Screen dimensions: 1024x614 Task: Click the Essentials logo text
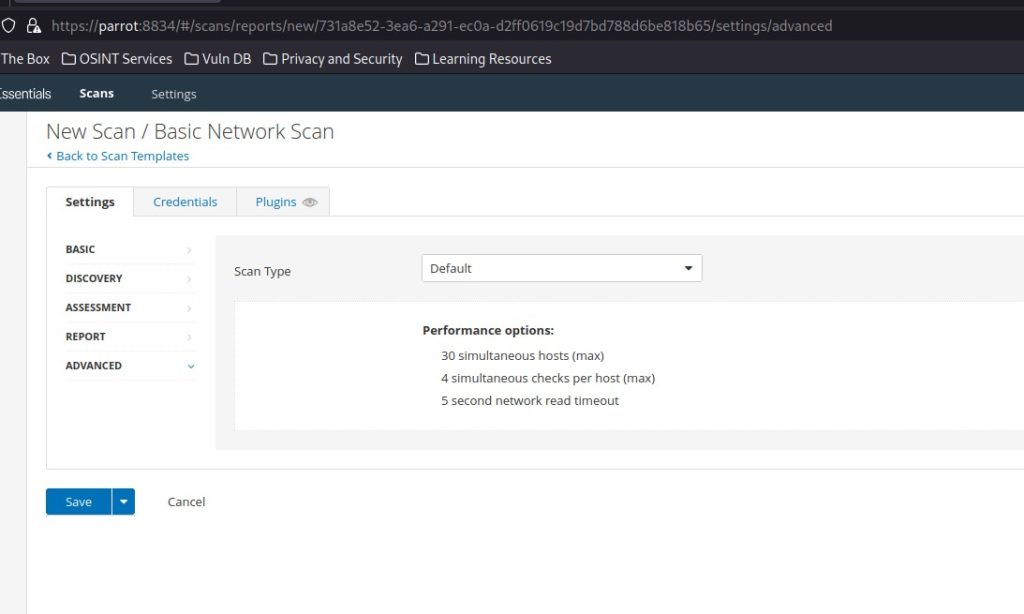tap(25, 93)
